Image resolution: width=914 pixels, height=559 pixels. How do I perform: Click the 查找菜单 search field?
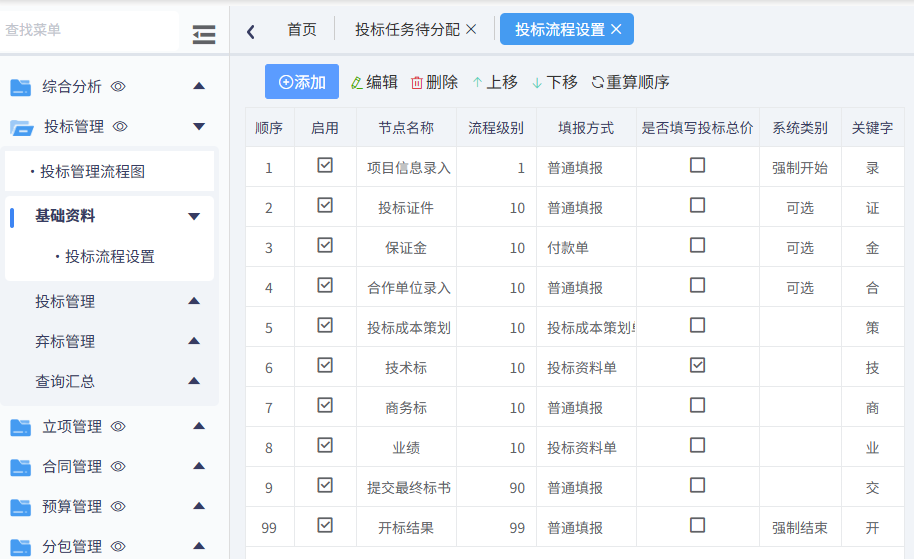pyautogui.click(x=90, y=30)
